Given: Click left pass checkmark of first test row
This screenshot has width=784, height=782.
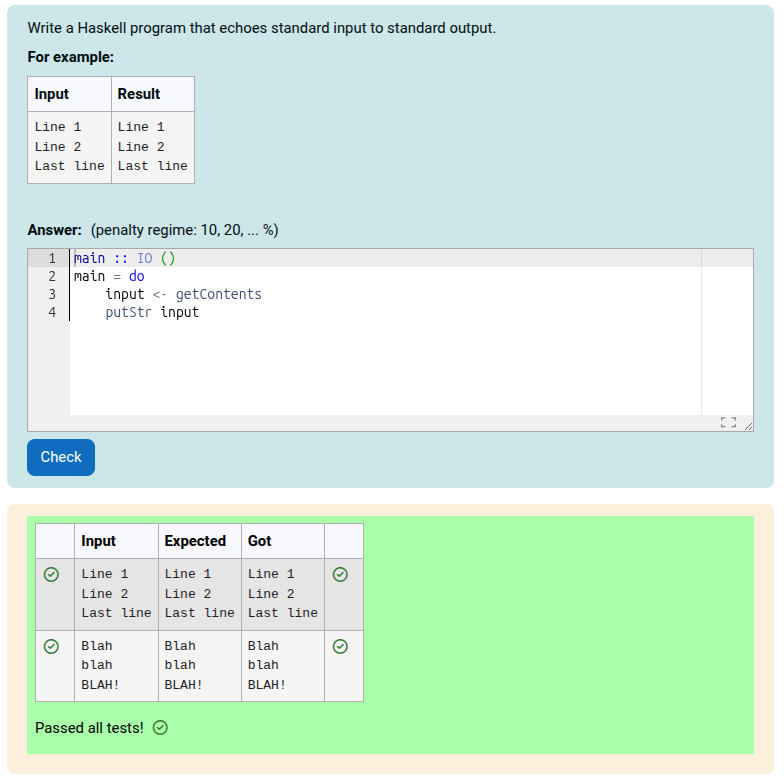Looking at the screenshot, I should click(x=52, y=574).
